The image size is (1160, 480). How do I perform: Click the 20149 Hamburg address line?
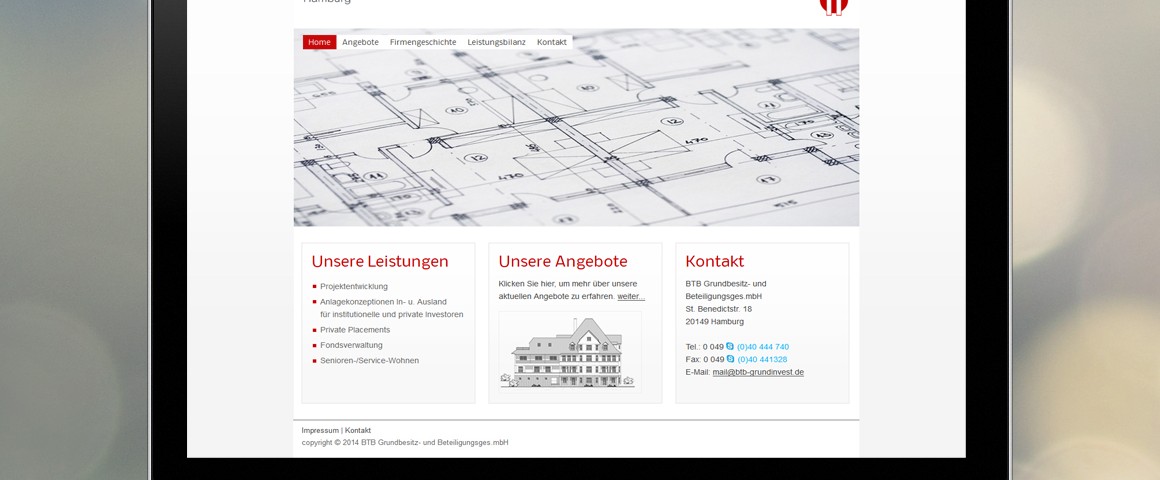pos(715,322)
